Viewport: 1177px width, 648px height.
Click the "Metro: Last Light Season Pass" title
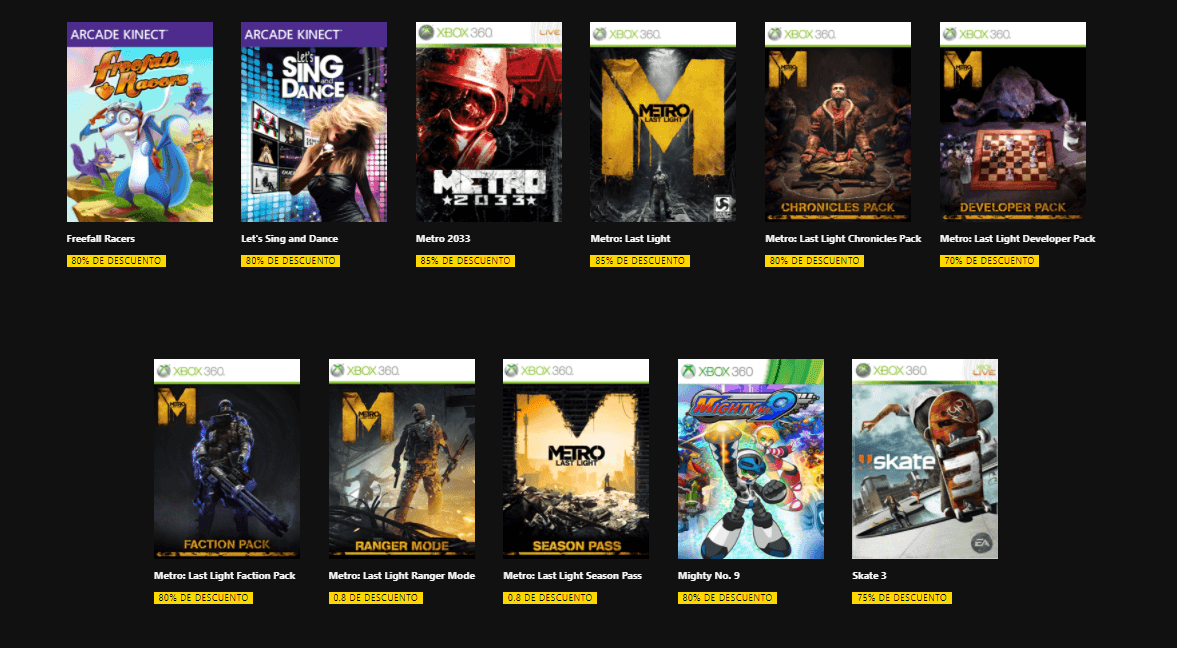(x=571, y=576)
